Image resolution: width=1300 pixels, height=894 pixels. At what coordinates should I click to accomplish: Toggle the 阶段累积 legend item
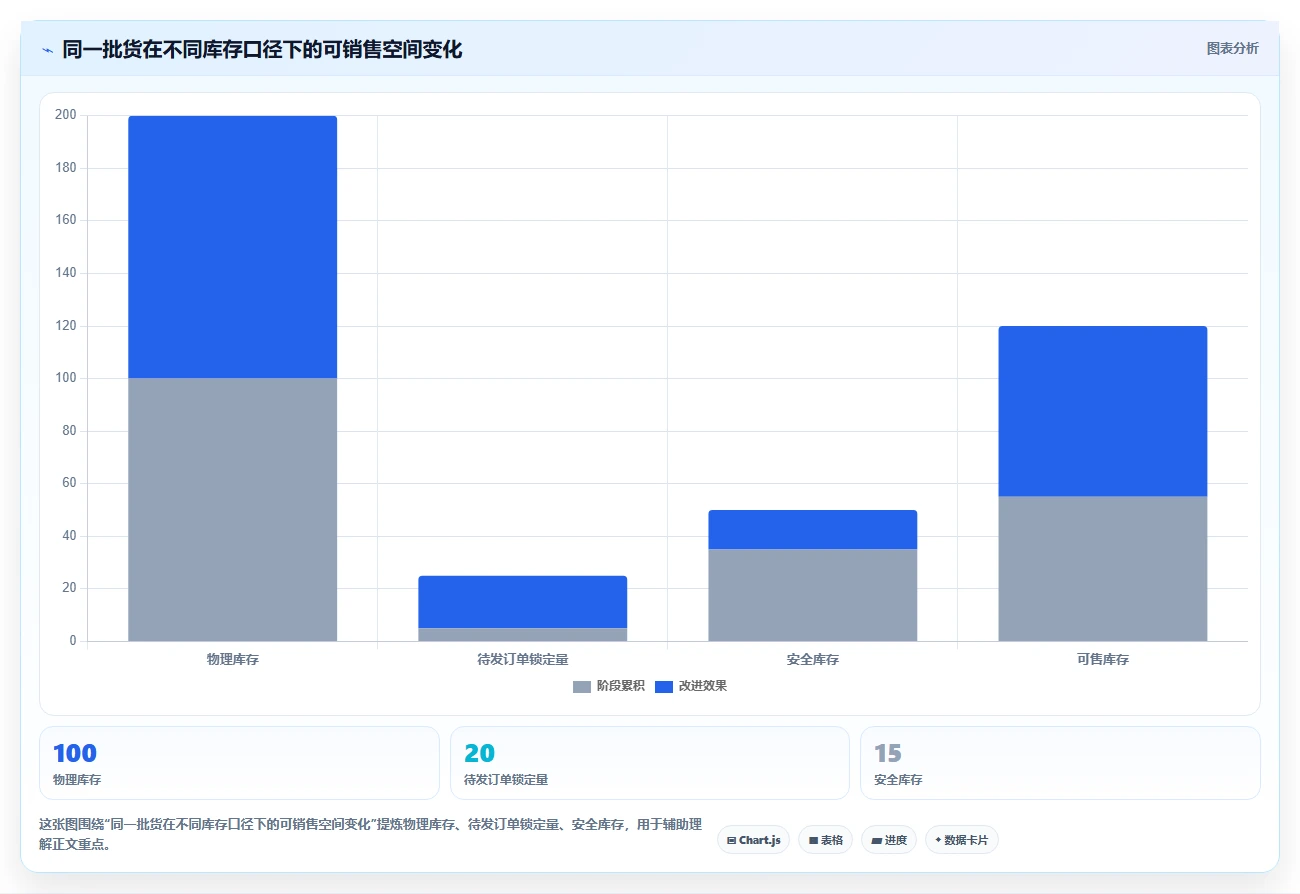point(609,686)
